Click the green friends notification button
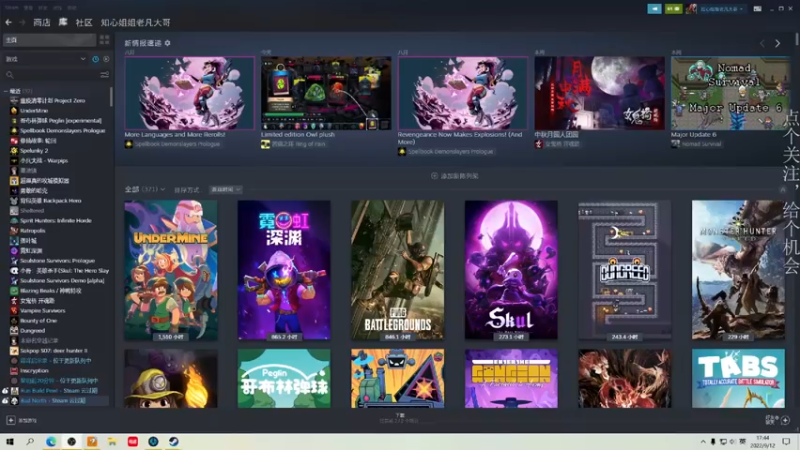800x450 pixels. click(x=673, y=9)
